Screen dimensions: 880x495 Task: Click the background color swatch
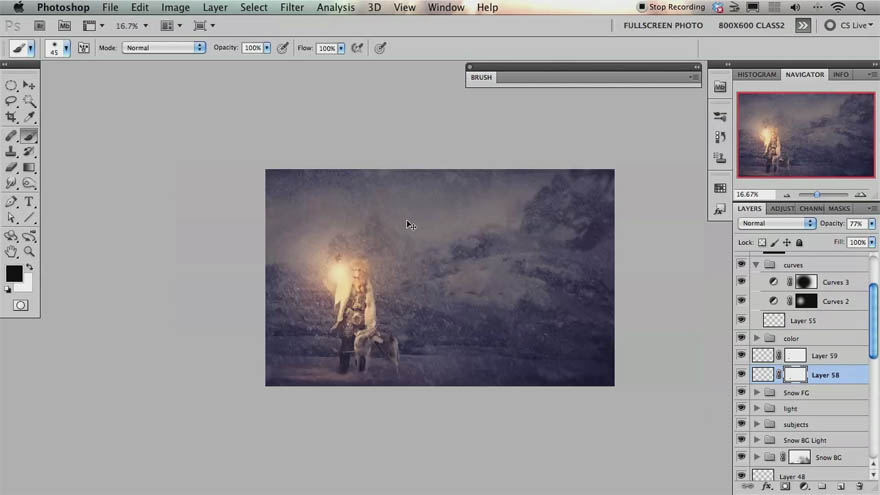[x=26, y=285]
